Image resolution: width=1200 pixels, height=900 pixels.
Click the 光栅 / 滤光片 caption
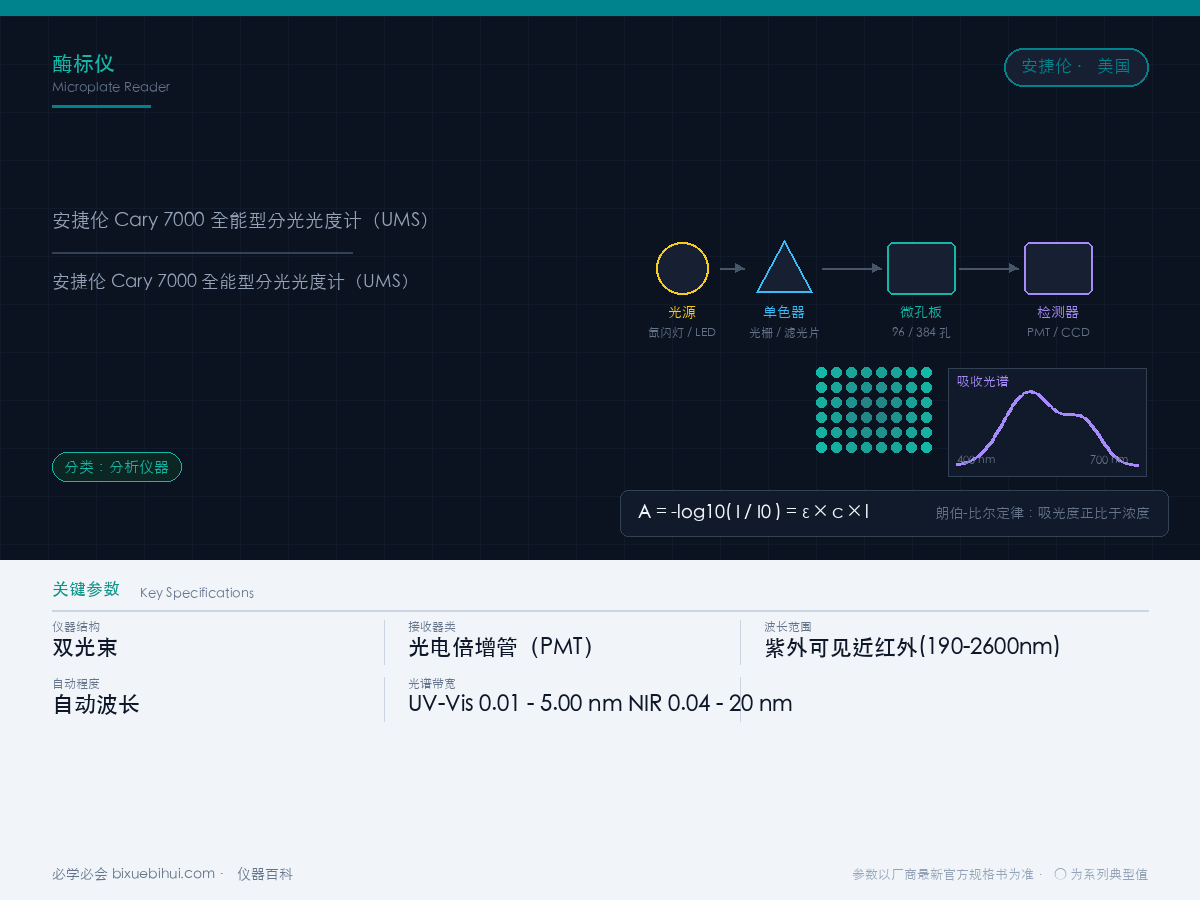click(784, 332)
